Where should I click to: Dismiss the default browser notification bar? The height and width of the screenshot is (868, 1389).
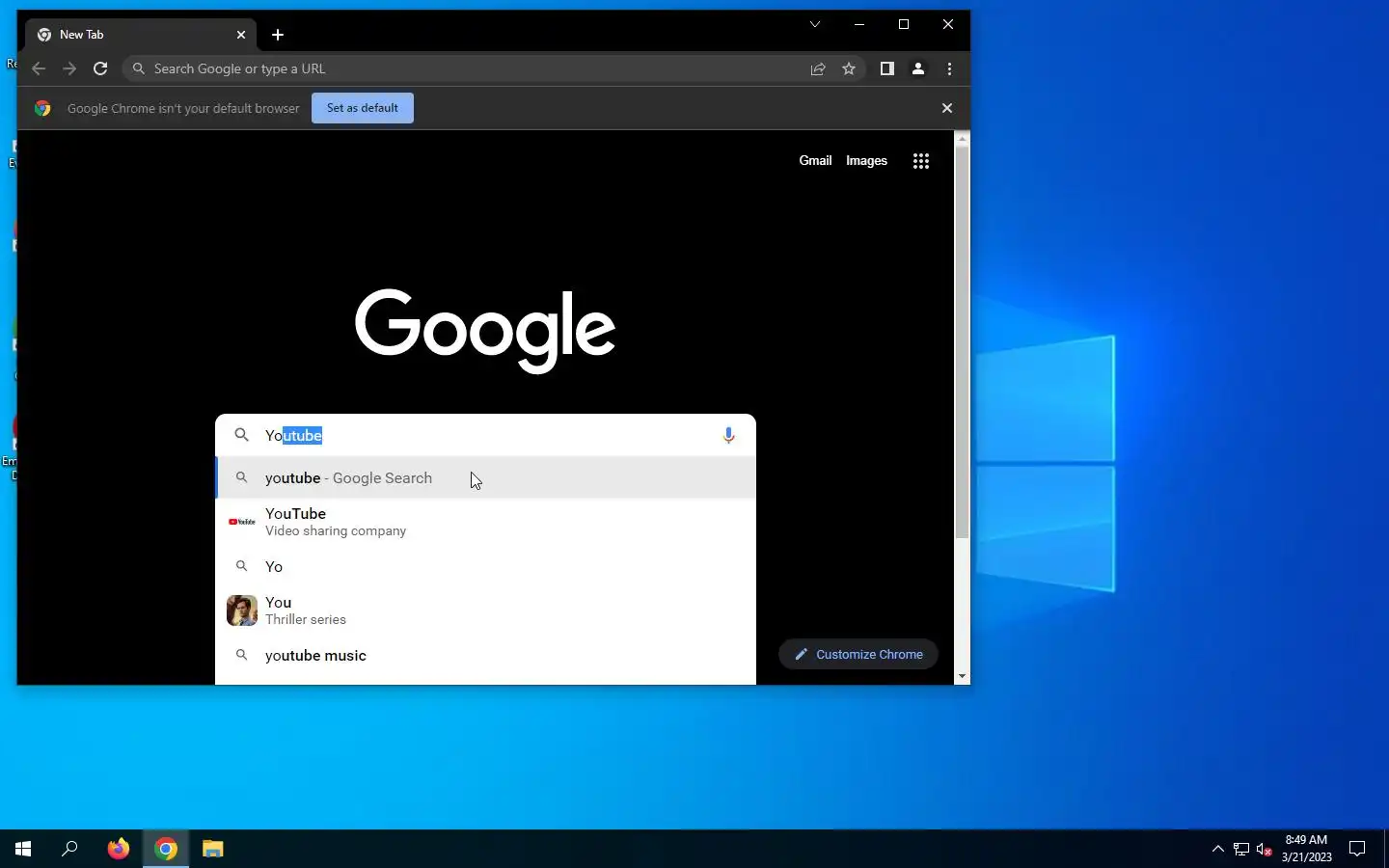pyautogui.click(x=947, y=108)
